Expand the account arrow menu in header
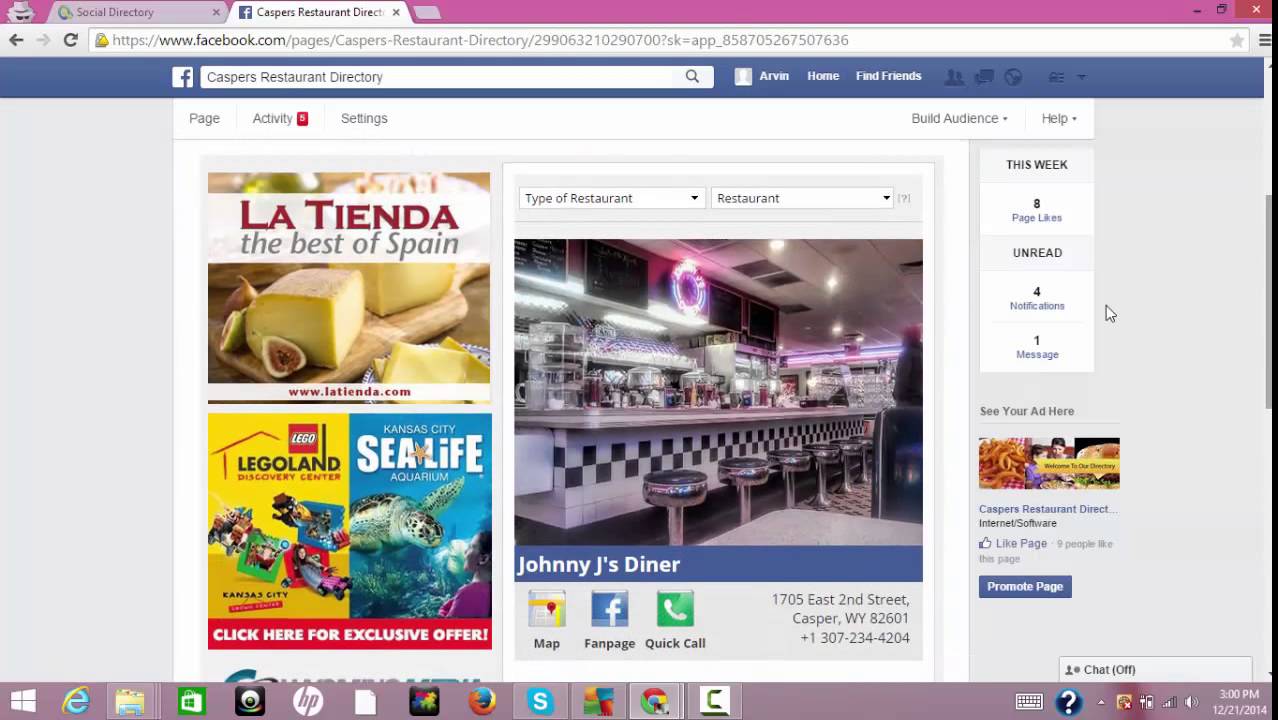This screenshot has height=720, width=1278. [x=1081, y=77]
